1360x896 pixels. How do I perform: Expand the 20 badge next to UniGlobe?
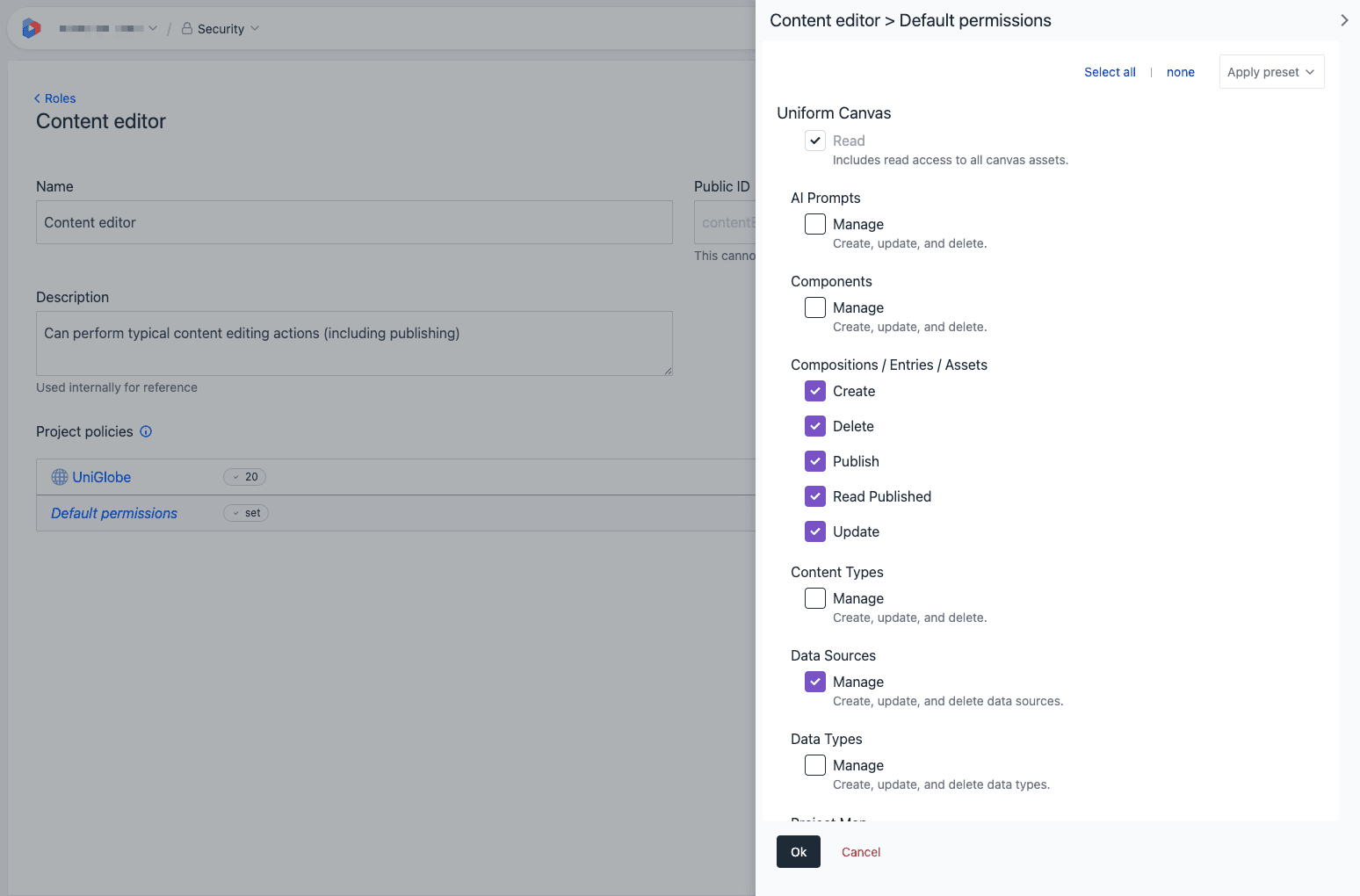(244, 476)
